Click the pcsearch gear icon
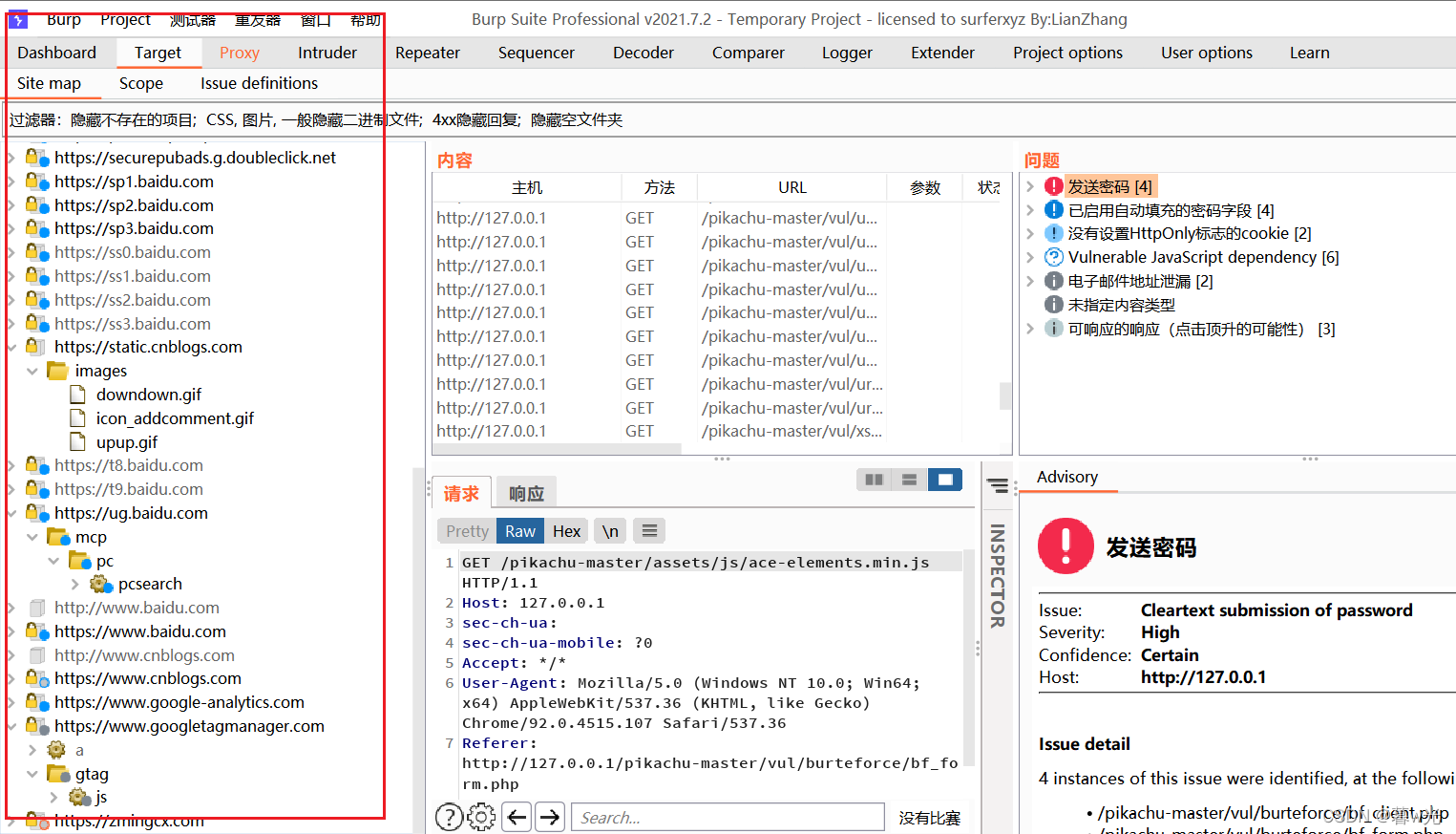1456x834 pixels. [x=101, y=584]
